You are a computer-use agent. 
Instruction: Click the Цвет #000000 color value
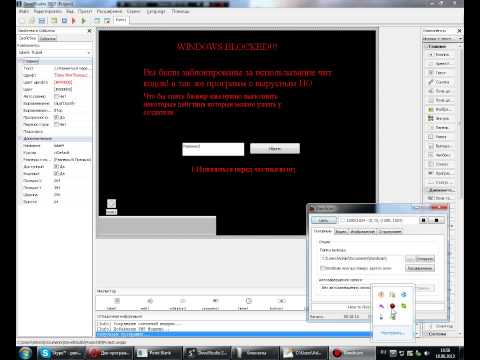(63, 89)
